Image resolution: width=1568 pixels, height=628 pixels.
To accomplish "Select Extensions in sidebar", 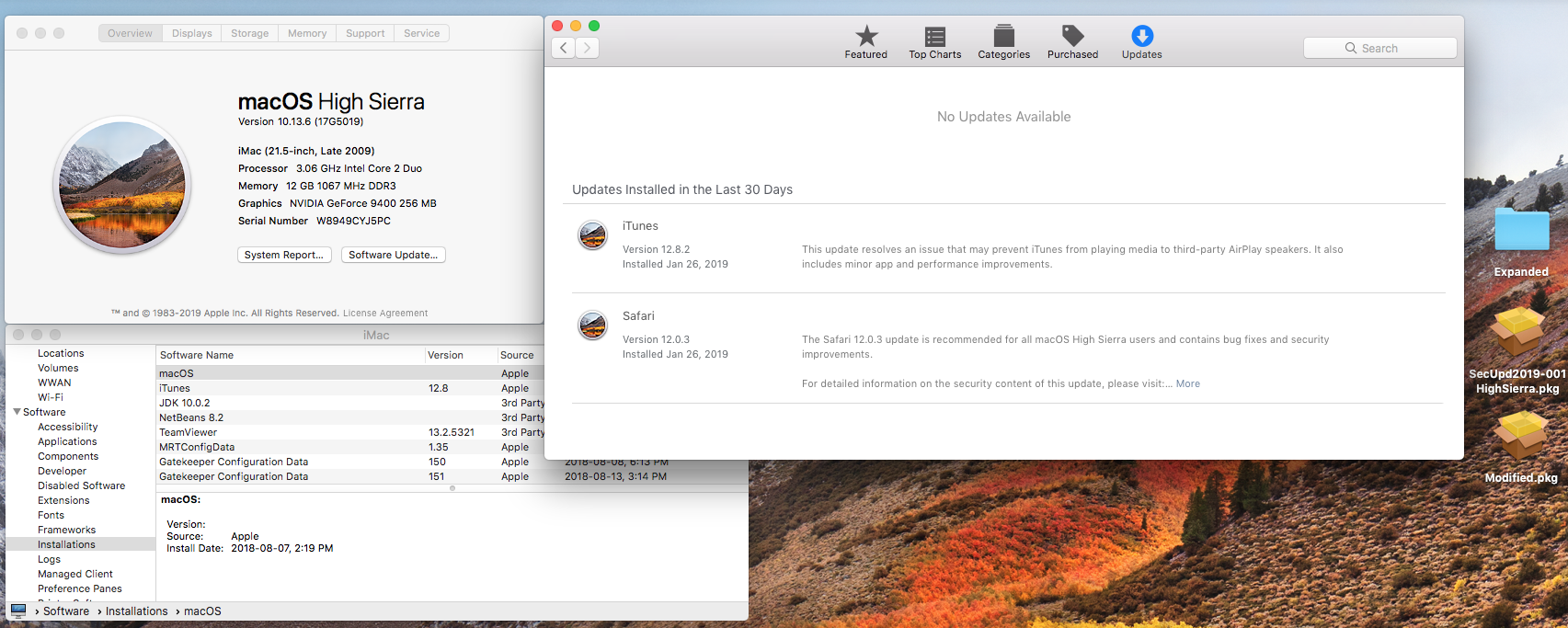I will 63,500.
